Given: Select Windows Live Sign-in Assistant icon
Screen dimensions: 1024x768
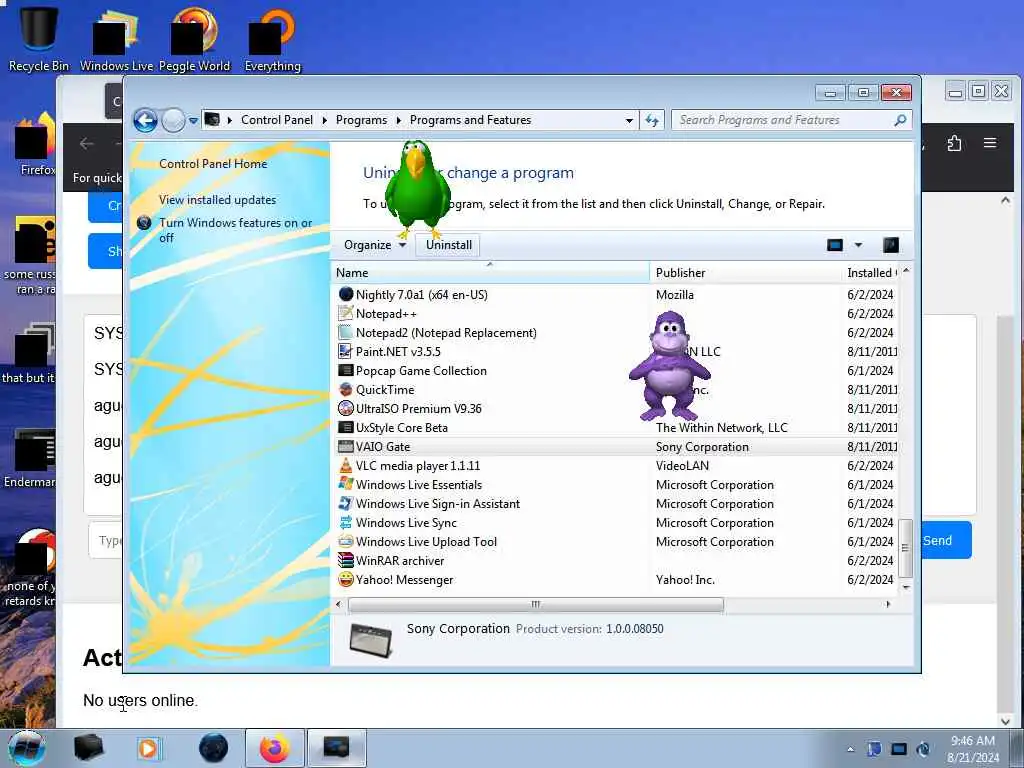Looking at the screenshot, I should coord(345,504).
